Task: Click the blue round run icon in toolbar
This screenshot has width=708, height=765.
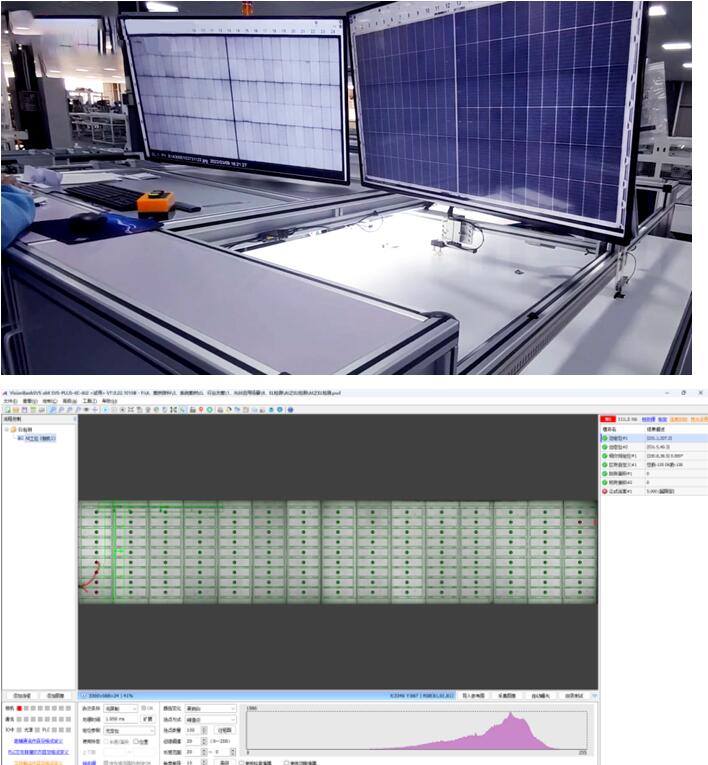Action: (105, 410)
